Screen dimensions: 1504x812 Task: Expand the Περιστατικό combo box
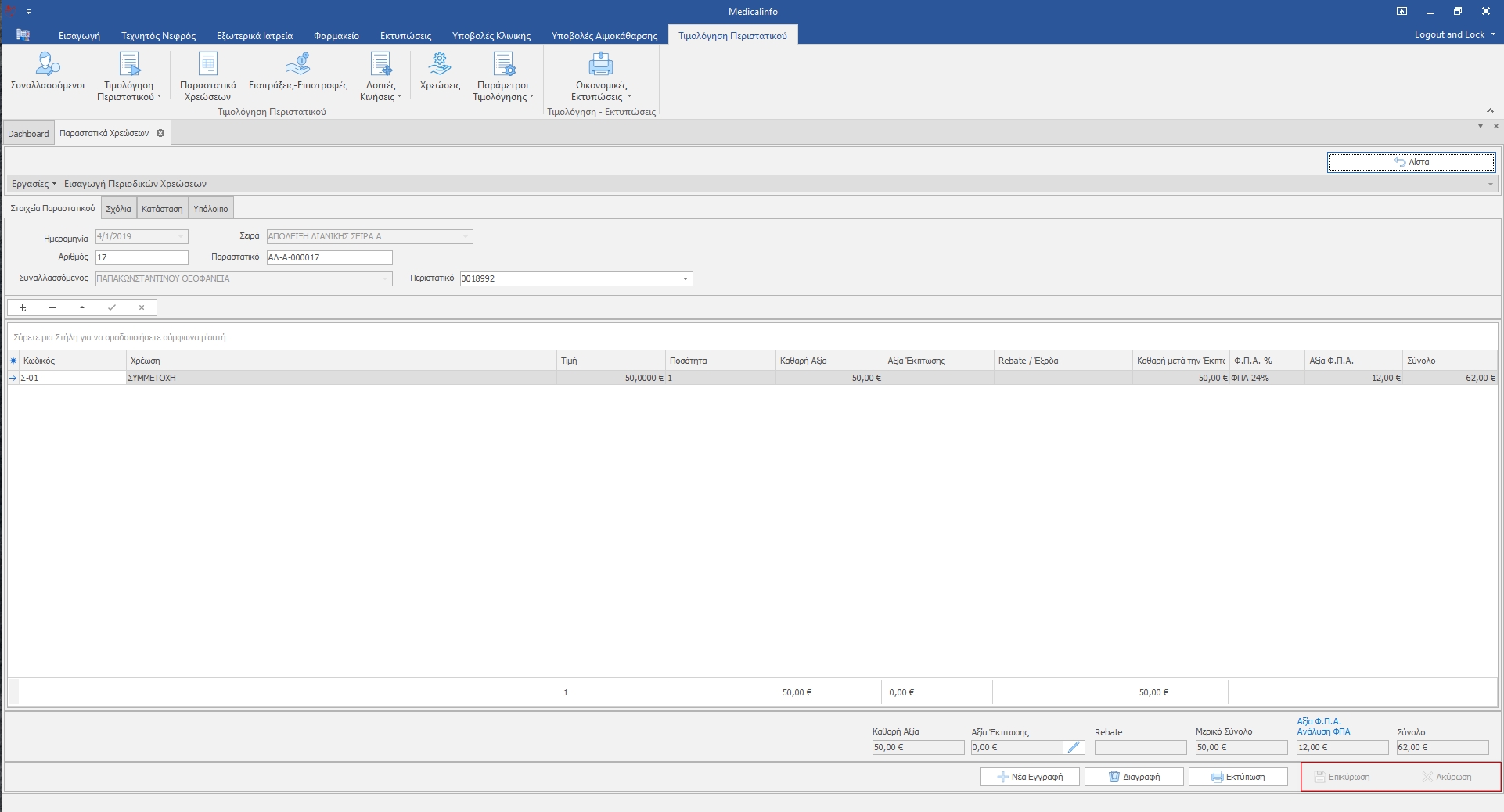685,279
